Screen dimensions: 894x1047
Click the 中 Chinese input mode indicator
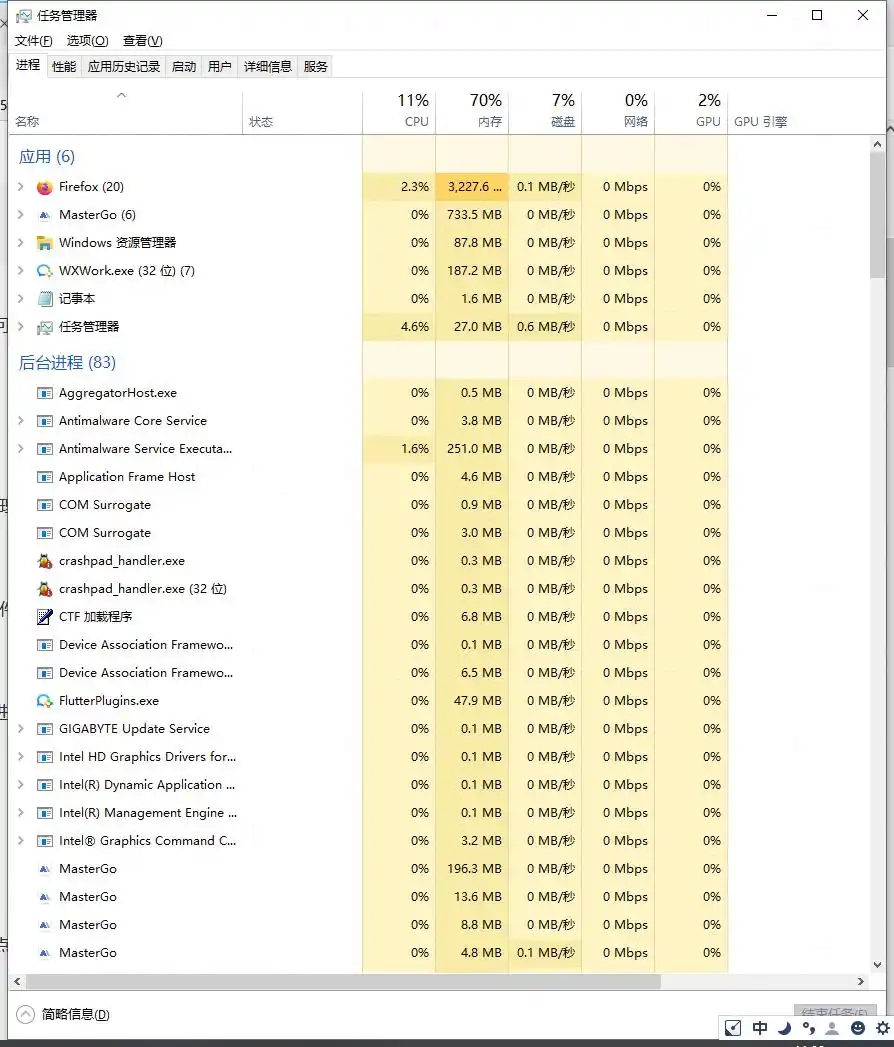tap(760, 1027)
